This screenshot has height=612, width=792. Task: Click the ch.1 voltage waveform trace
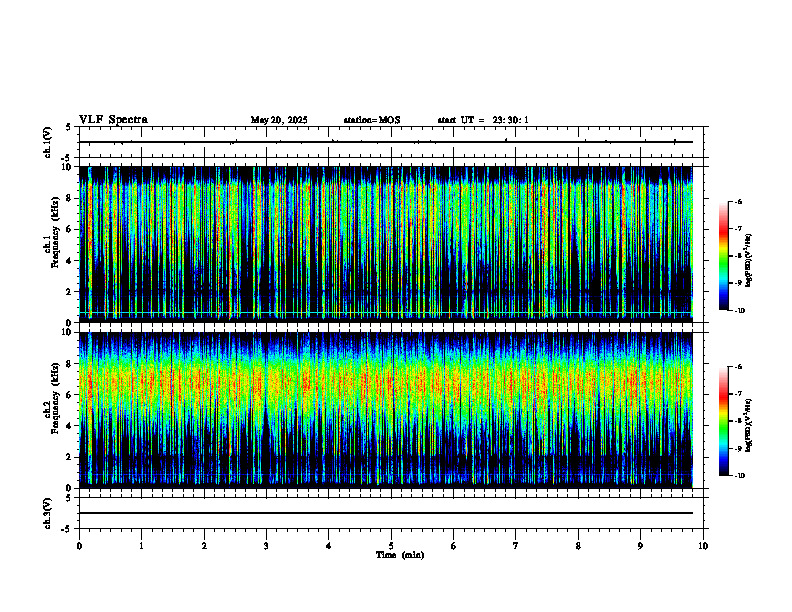click(385, 142)
